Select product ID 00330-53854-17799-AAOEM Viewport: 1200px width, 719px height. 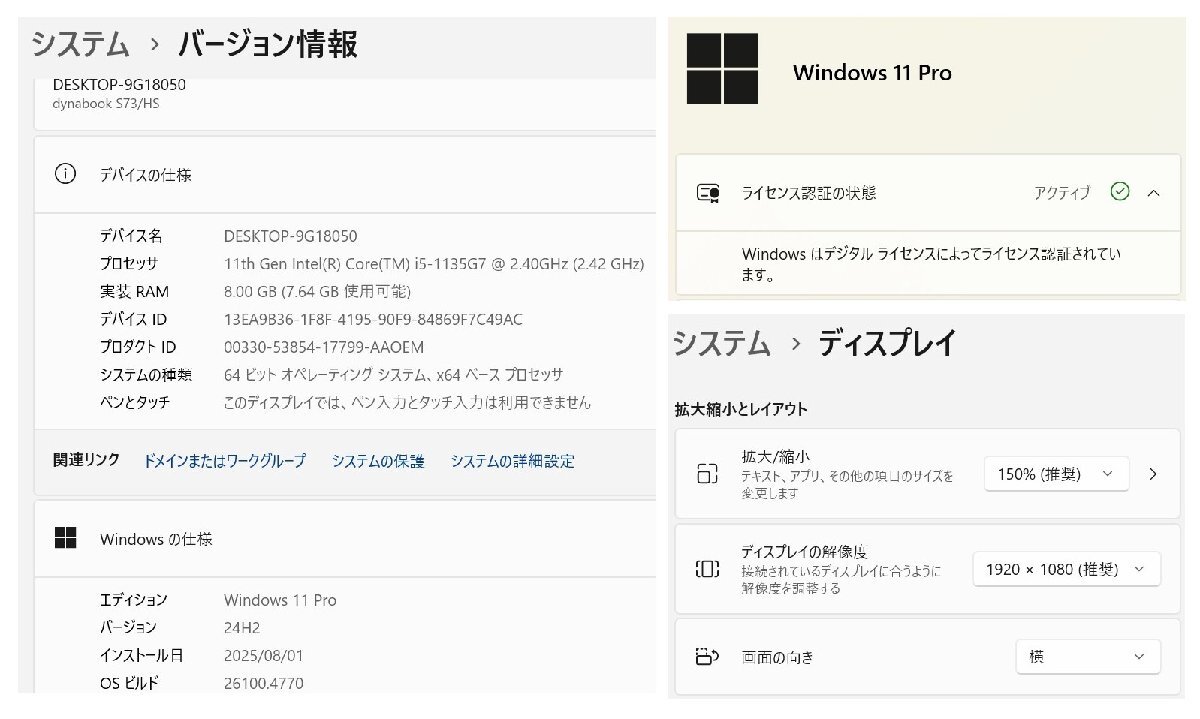[324, 347]
